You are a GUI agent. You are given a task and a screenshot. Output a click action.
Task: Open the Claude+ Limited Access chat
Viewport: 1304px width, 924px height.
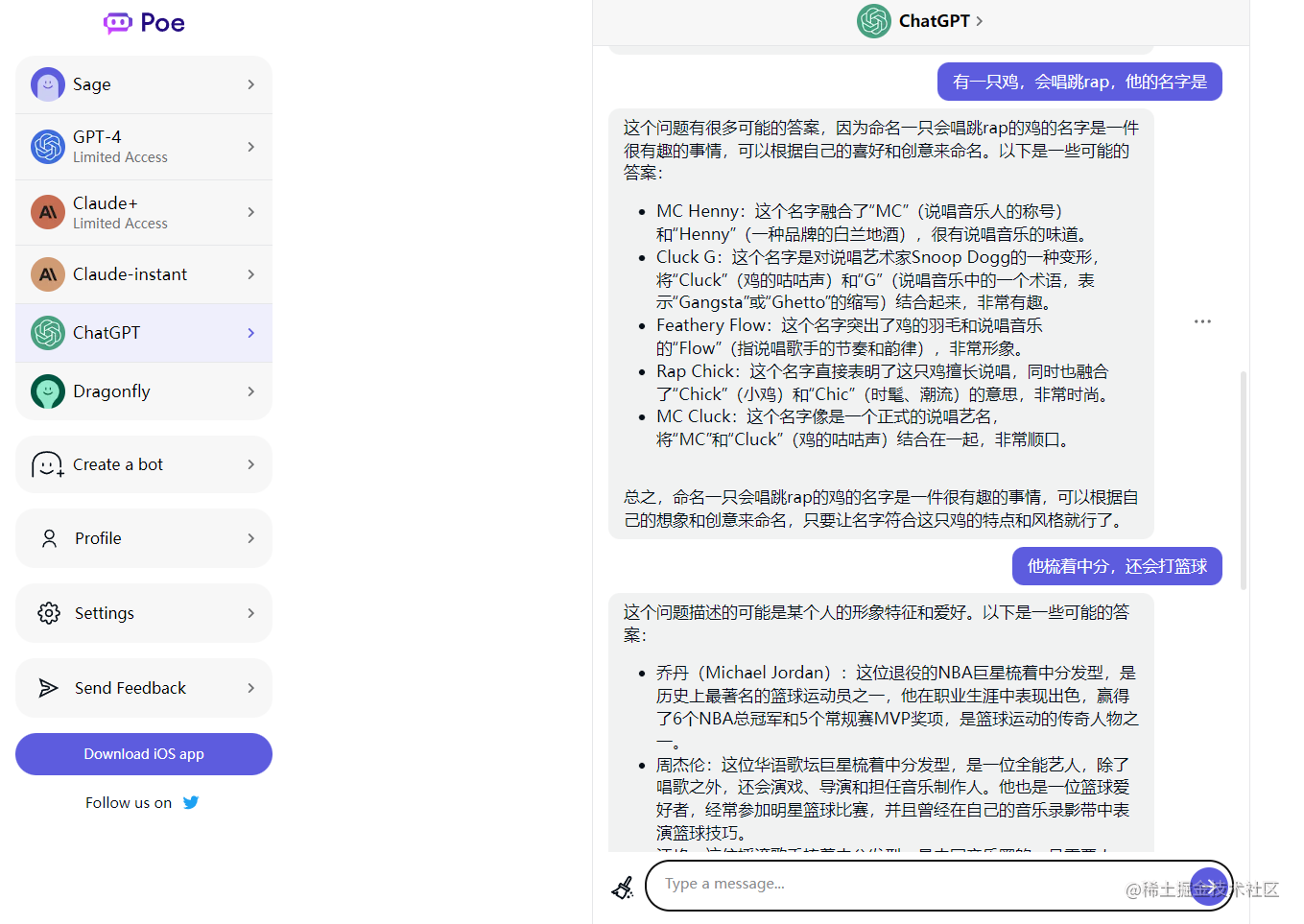pos(144,212)
